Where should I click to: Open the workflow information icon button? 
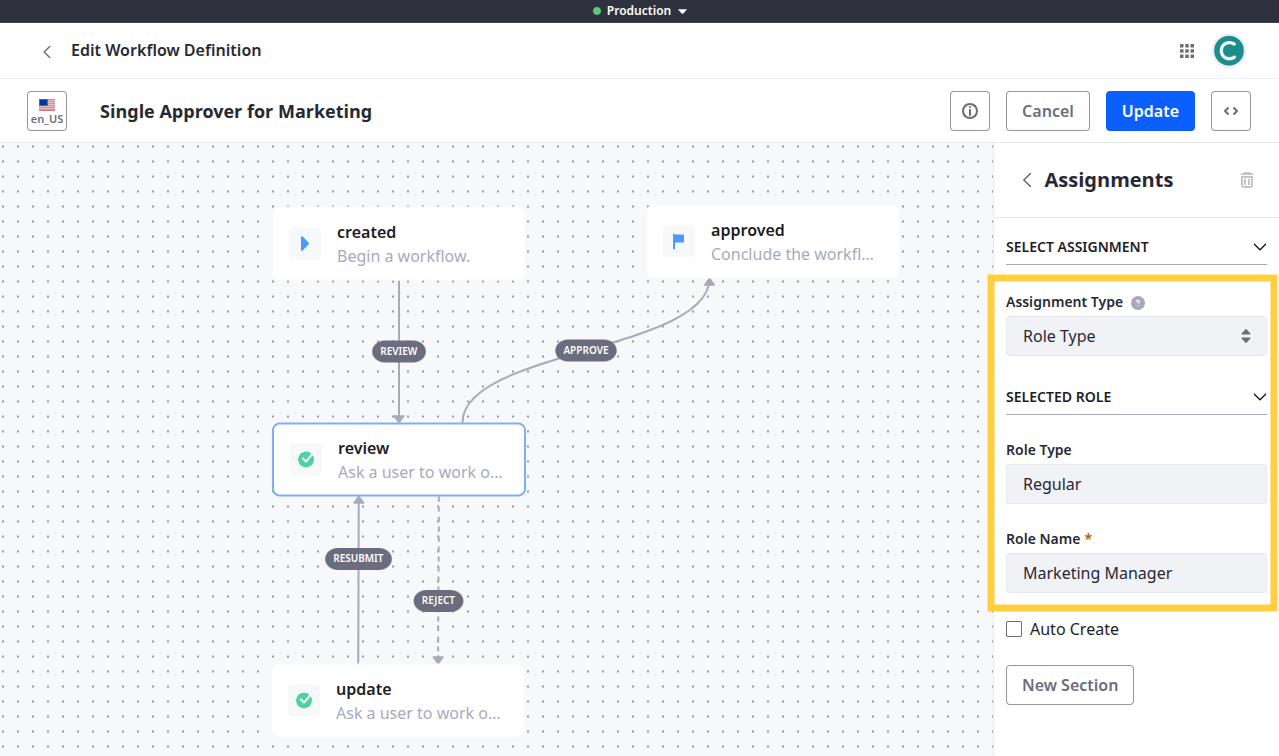coord(969,111)
